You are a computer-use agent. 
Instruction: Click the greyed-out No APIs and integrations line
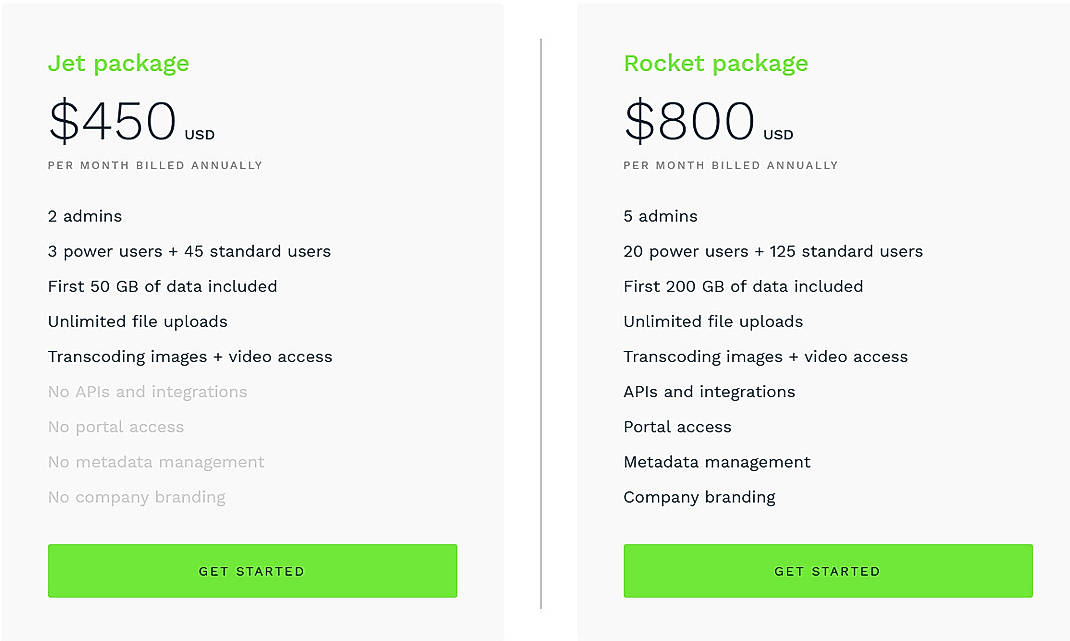147,391
